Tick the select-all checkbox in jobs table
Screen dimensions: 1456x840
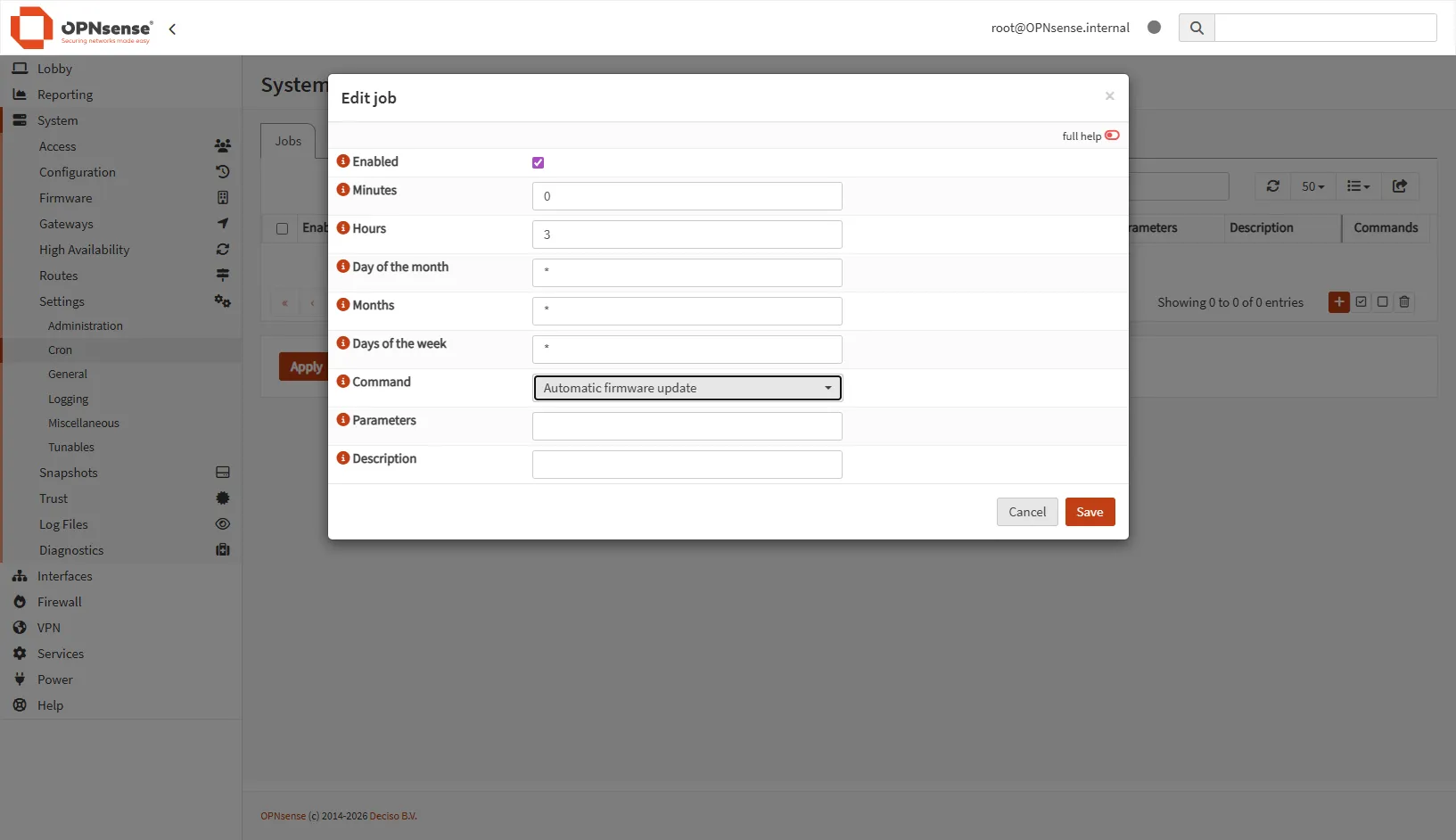[x=282, y=228]
